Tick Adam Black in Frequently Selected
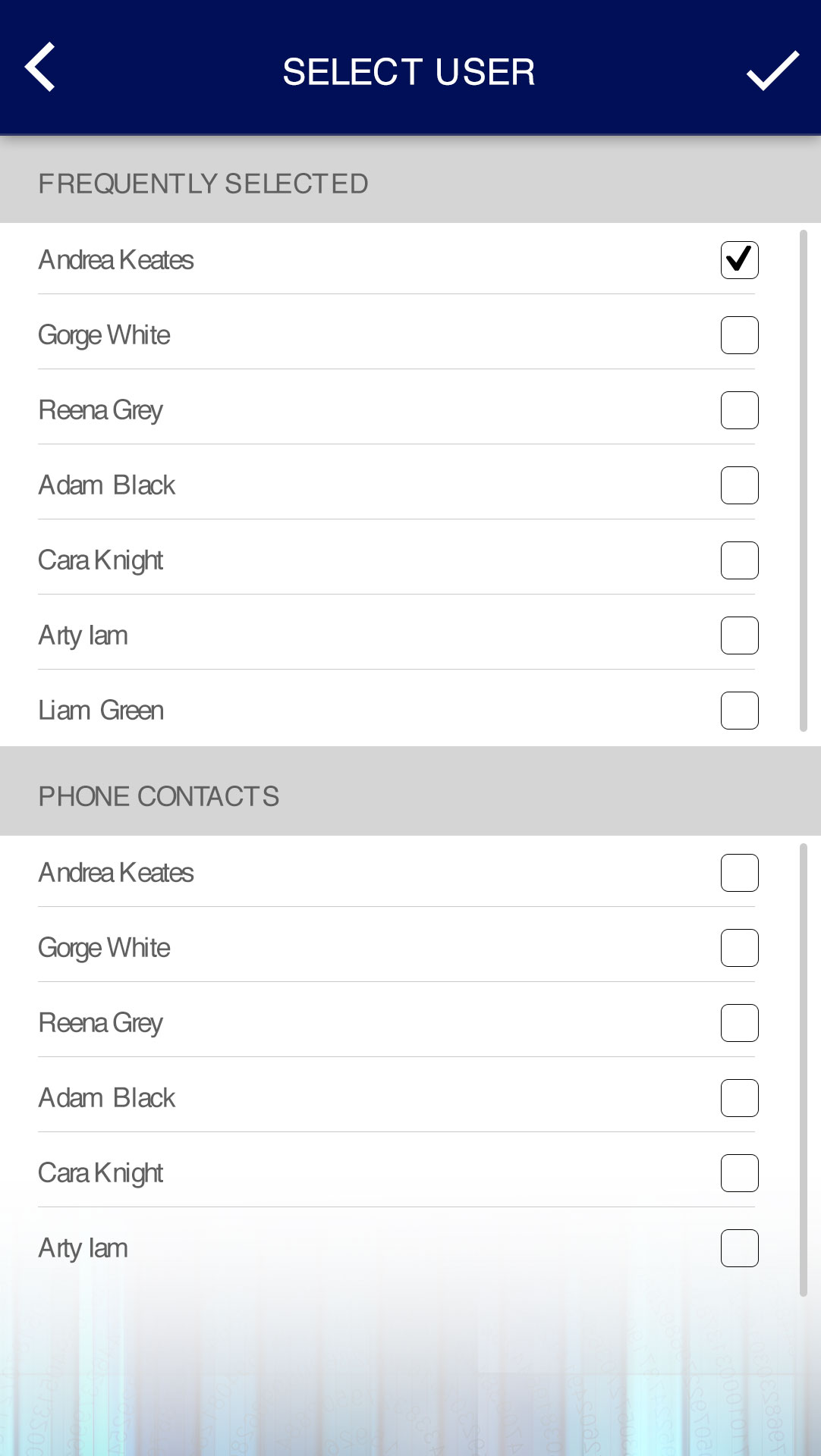The width and height of the screenshot is (821, 1456). click(739, 485)
